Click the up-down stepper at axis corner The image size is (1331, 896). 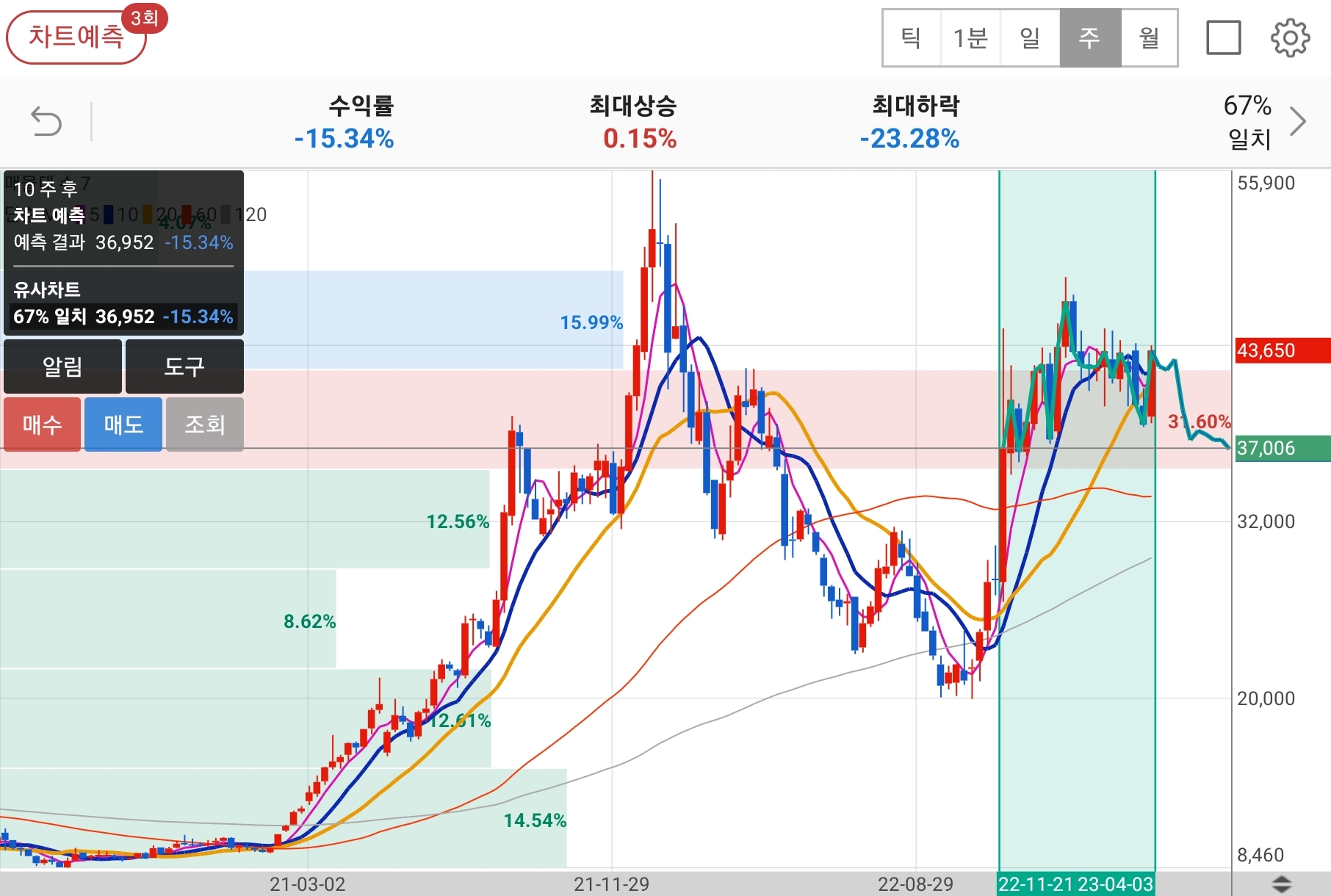tap(1281, 884)
